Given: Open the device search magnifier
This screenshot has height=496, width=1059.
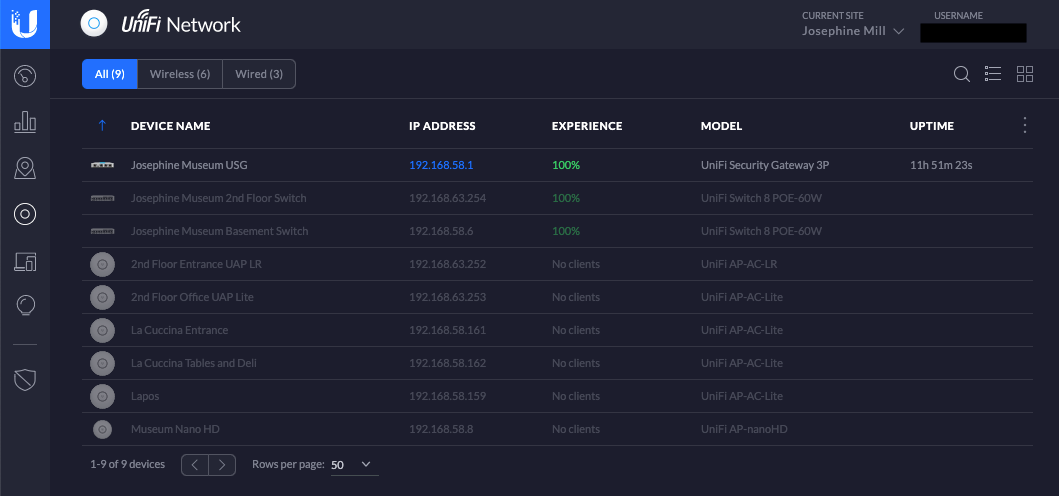Looking at the screenshot, I should (x=962, y=74).
